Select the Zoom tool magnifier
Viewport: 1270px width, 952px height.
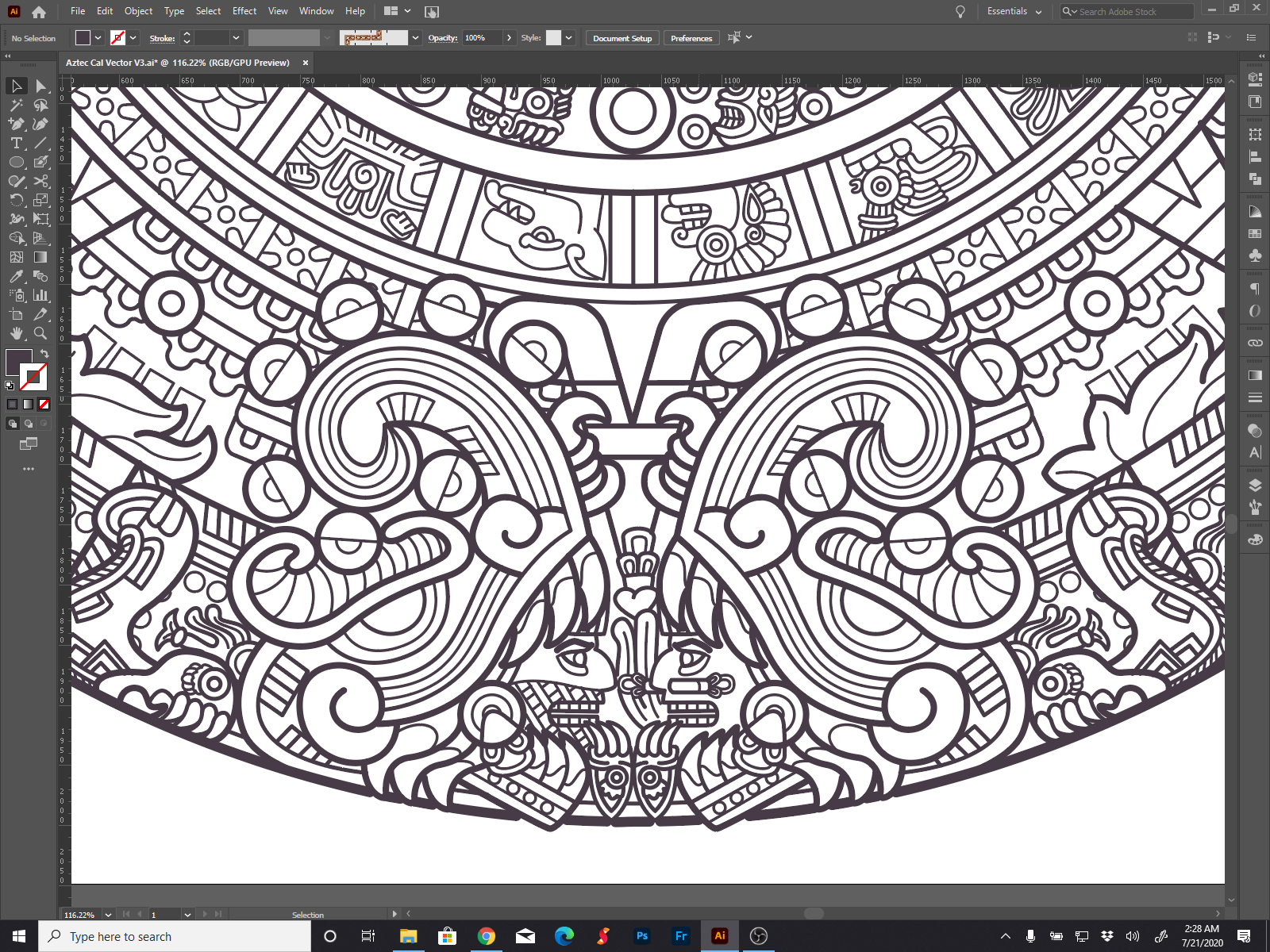tap(40, 333)
